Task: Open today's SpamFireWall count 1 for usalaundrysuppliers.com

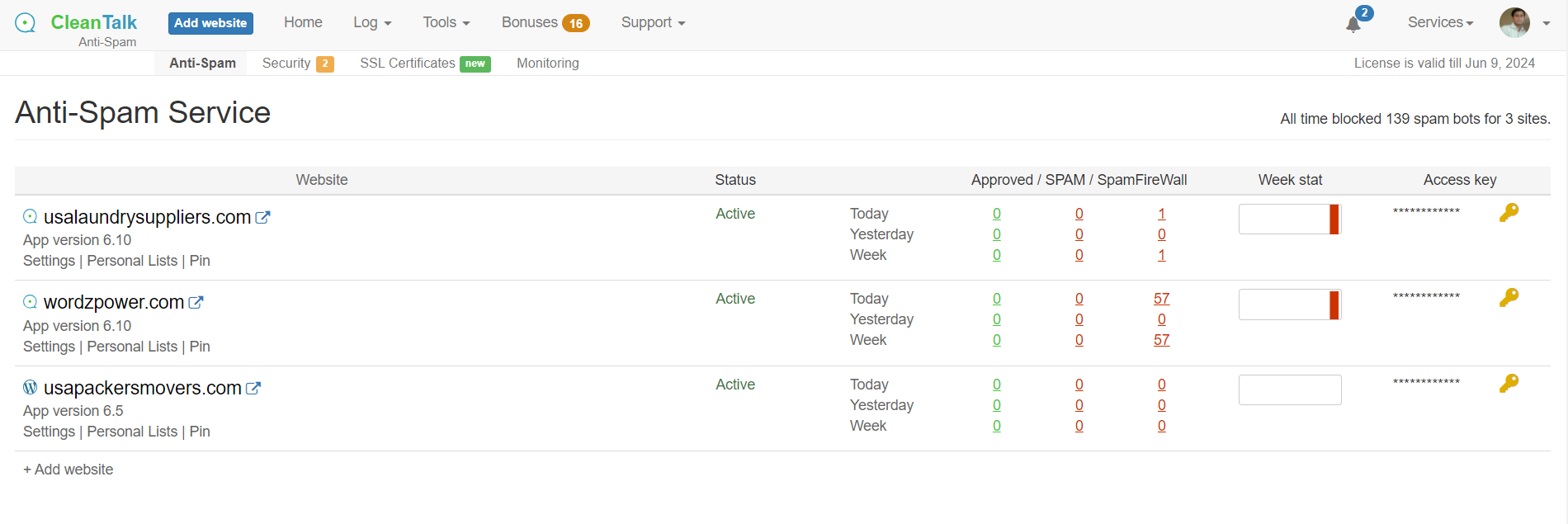Action: (x=1161, y=214)
